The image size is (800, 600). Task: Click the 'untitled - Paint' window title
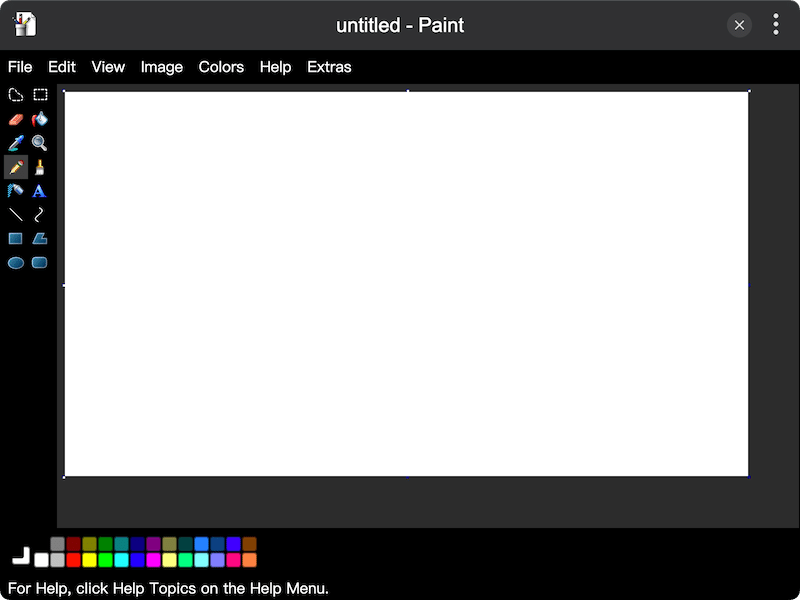coord(400,25)
